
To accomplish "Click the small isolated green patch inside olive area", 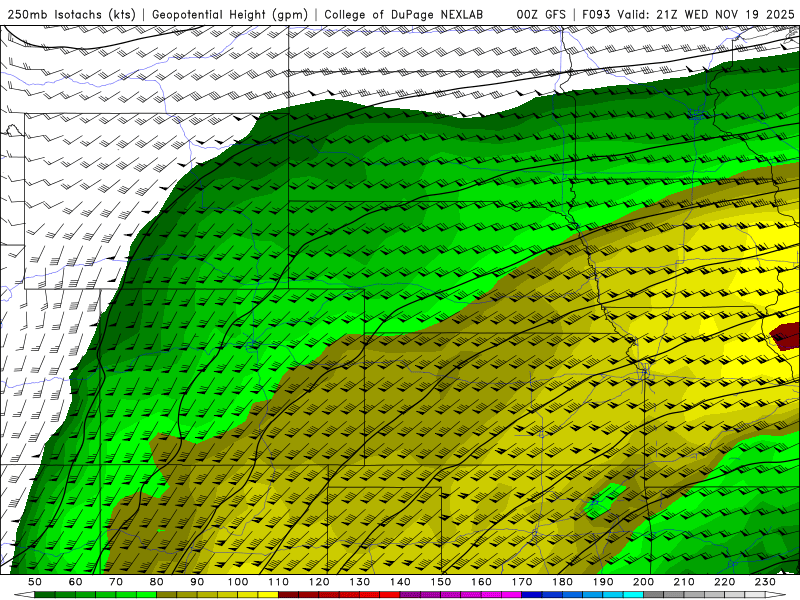I will coord(605,501).
